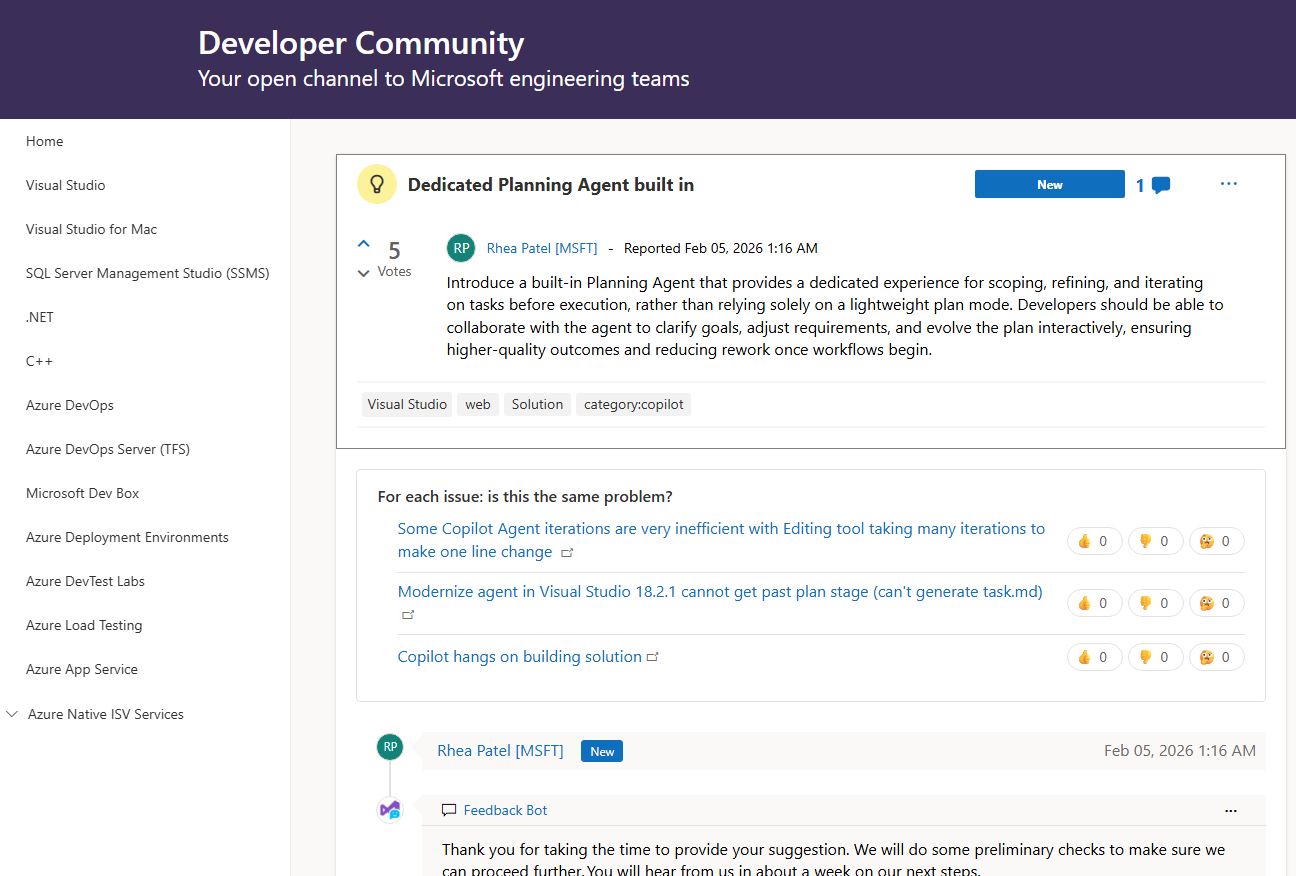Thumbs down the 'Modernize agent' issue
Image resolution: width=1296 pixels, height=876 pixels.
pyautogui.click(x=1155, y=603)
